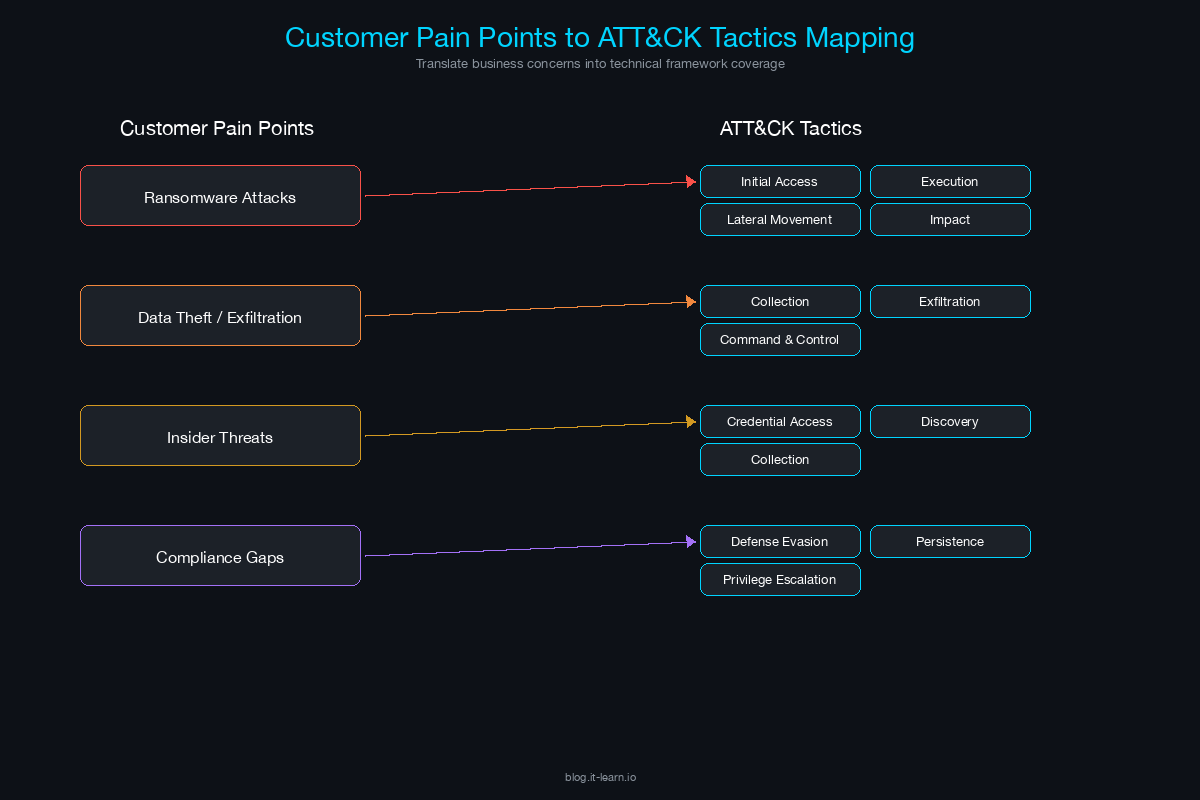Click the Lateral Movement tactic
This screenshot has width=1200, height=800.
click(x=780, y=219)
